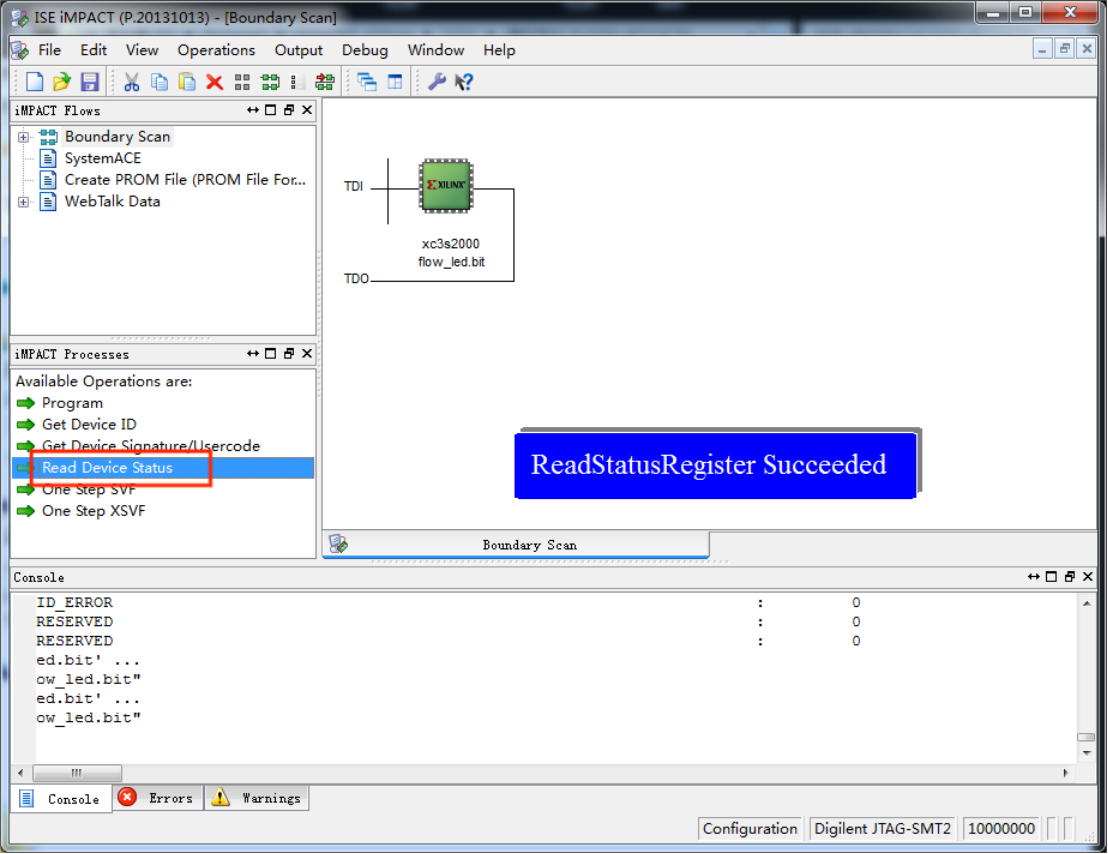Select the Console tab

coord(61,799)
